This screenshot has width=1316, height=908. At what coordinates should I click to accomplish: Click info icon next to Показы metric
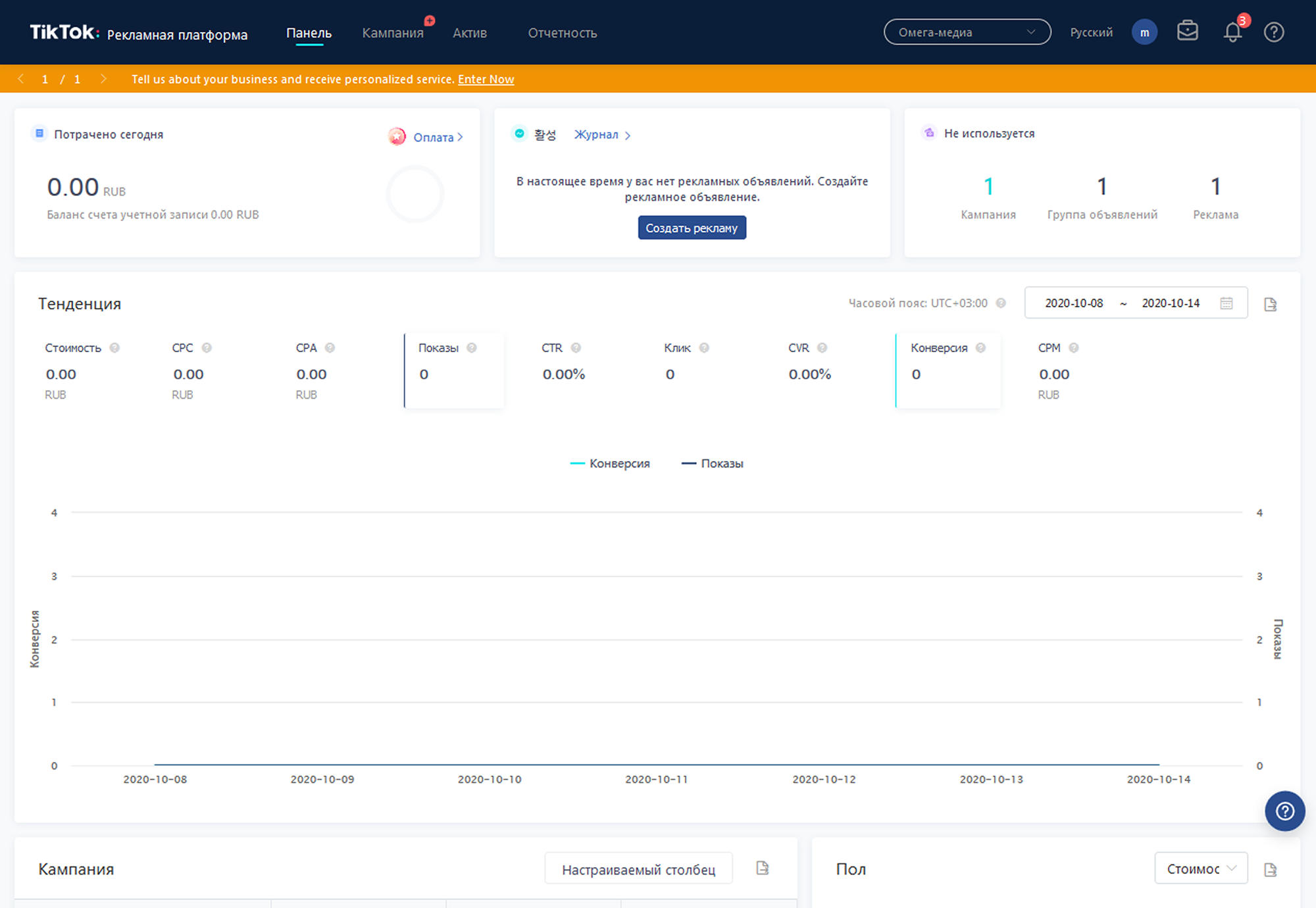tap(472, 348)
